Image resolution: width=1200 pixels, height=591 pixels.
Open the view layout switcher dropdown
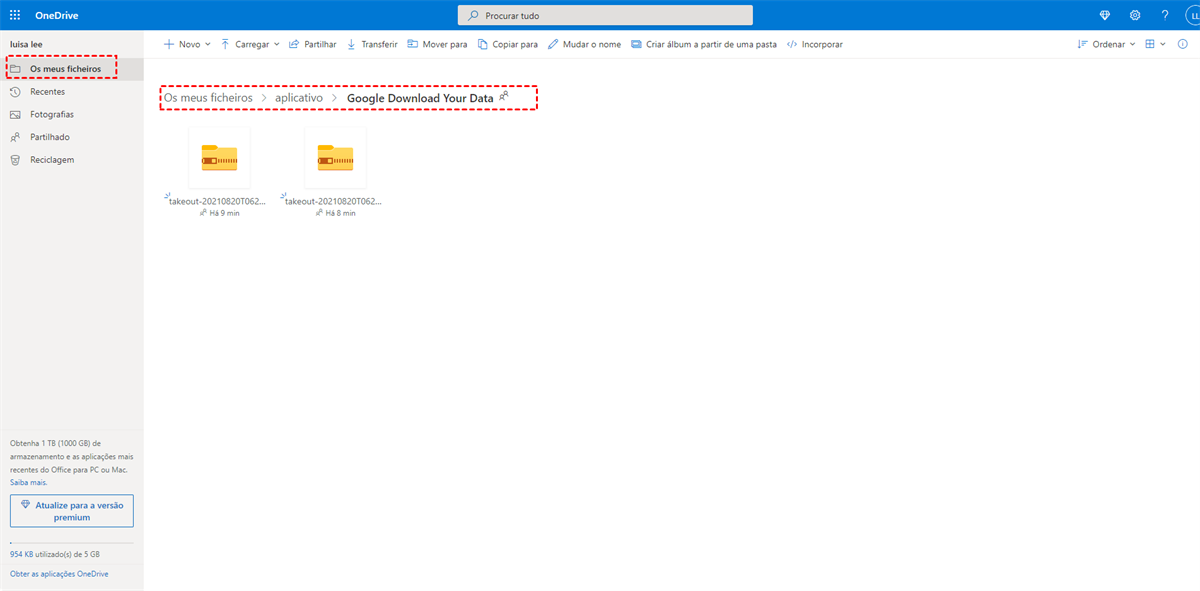coord(1155,44)
